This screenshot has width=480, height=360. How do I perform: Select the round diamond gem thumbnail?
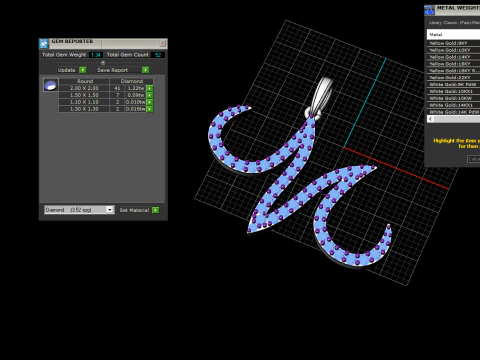point(51,85)
